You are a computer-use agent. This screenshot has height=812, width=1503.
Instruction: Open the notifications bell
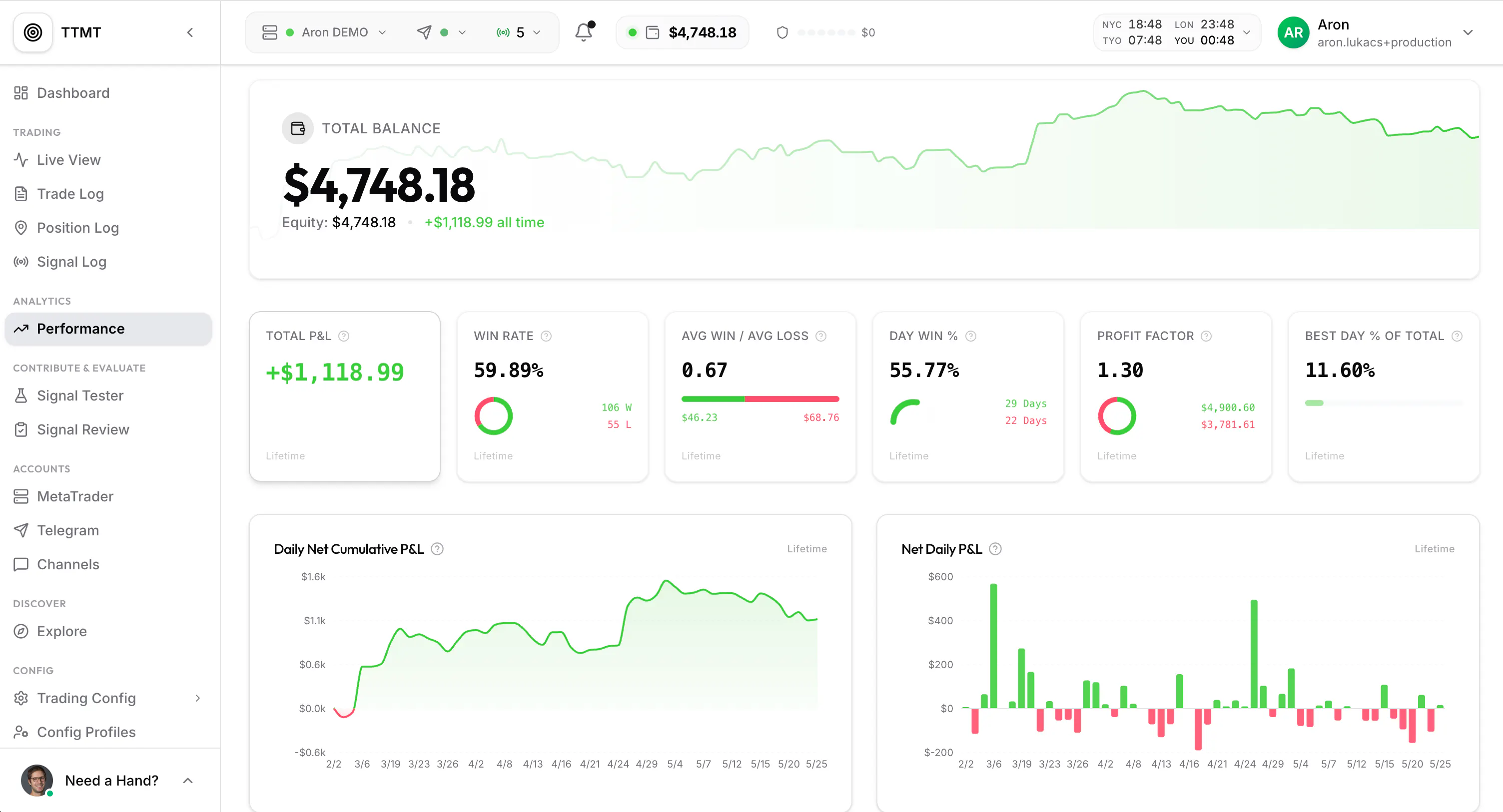pyautogui.click(x=584, y=32)
